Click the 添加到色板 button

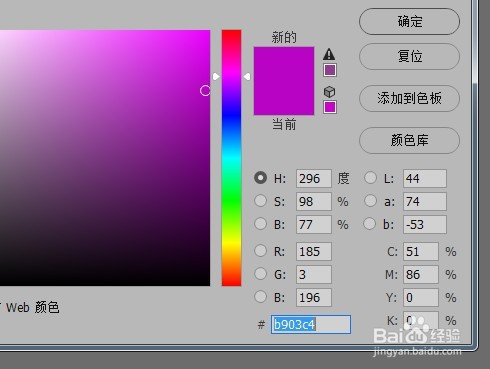409,98
